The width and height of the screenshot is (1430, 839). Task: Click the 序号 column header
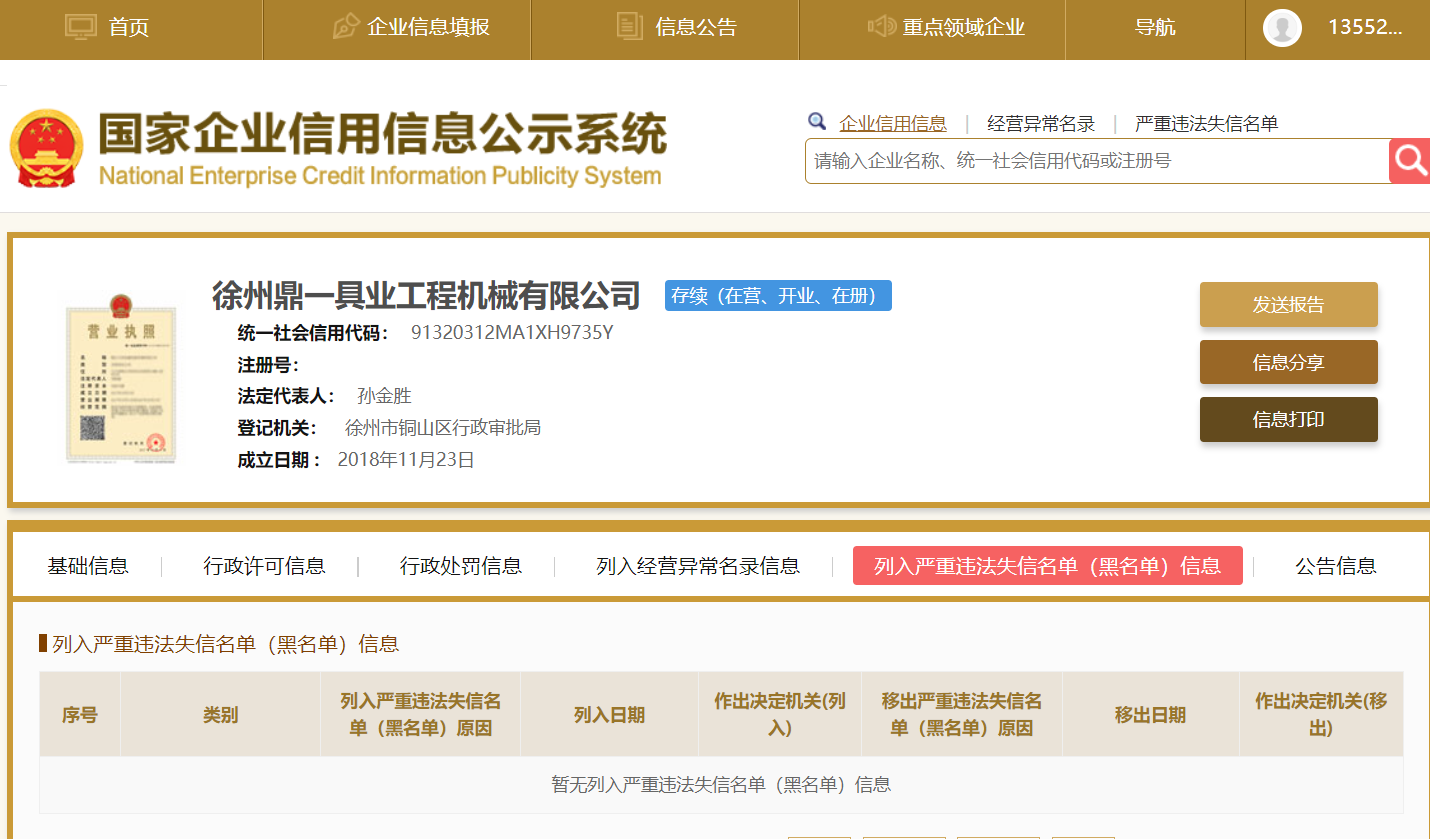coord(80,714)
